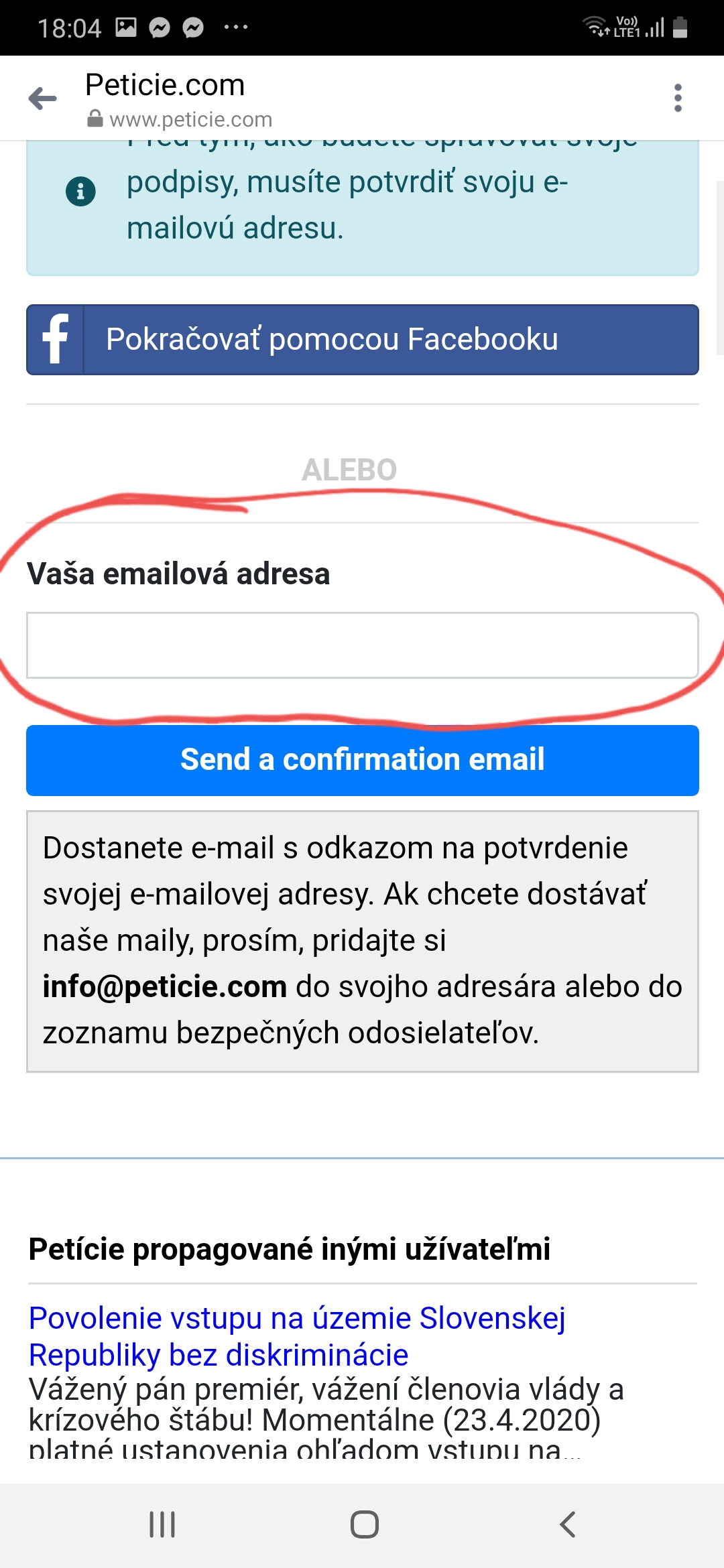Tap the Android recent apps icon
The height and width of the screenshot is (1568, 724).
click(x=162, y=1524)
